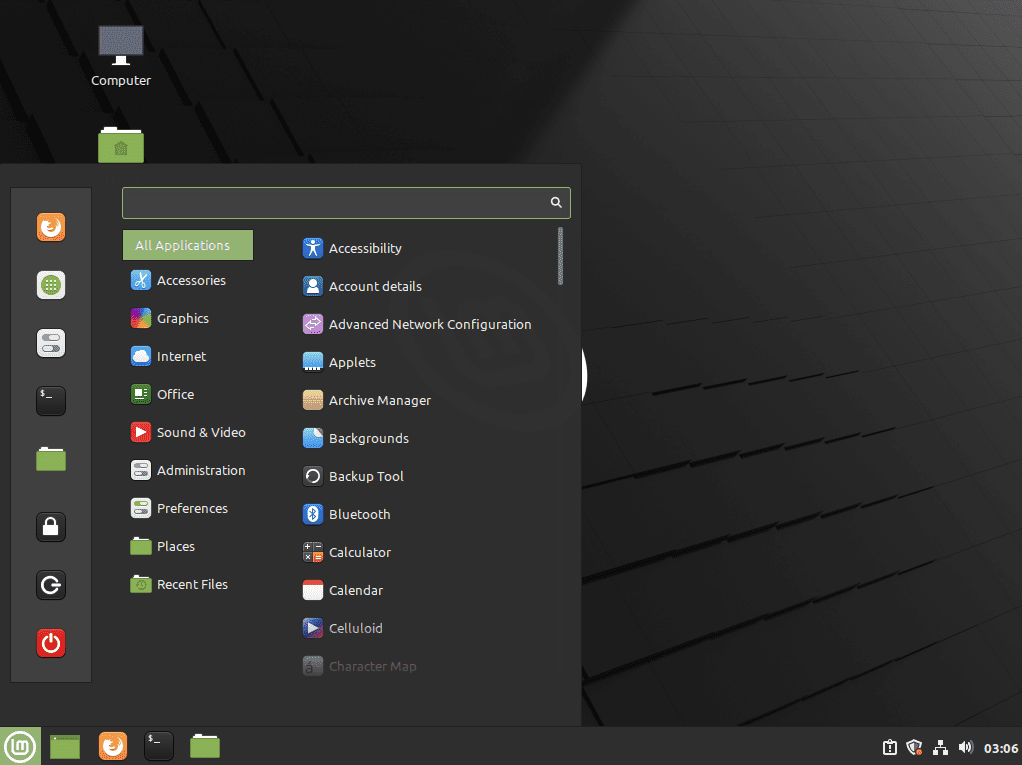Open the Files icon in the sidebar
Viewport: 1022px width, 765px height.
coord(50,459)
